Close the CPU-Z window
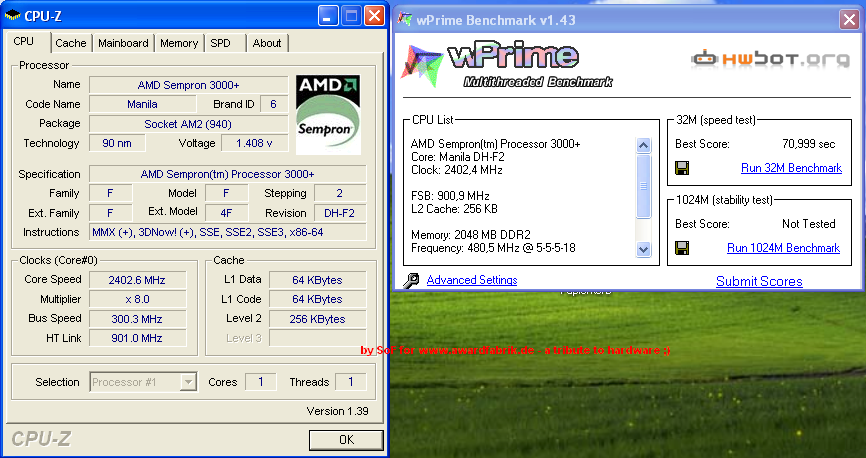This screenshot has height=458, width=866. pos(374,16)
